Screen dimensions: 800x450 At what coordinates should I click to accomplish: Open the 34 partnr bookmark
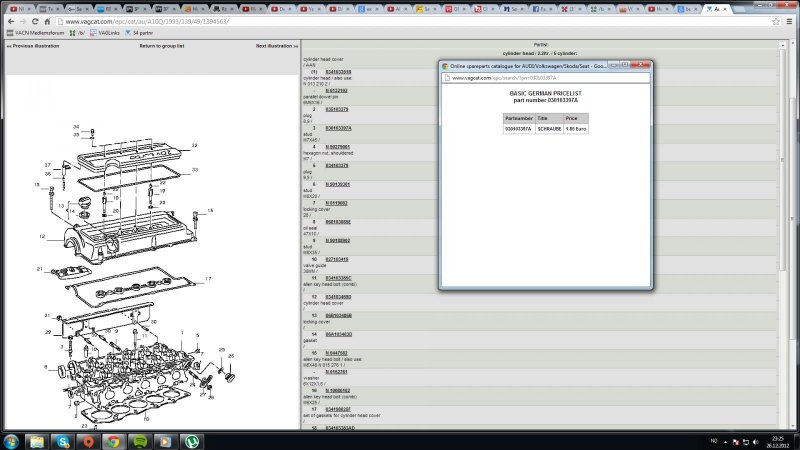coord(141,32)
